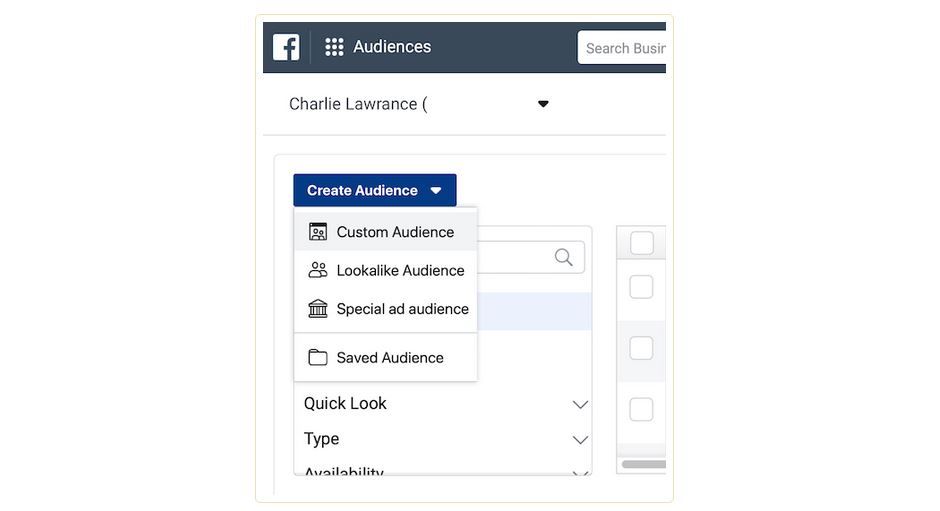Check the second row checkbox in table
The width and height of the screenshot is (940, 511).
coord(641,348)
